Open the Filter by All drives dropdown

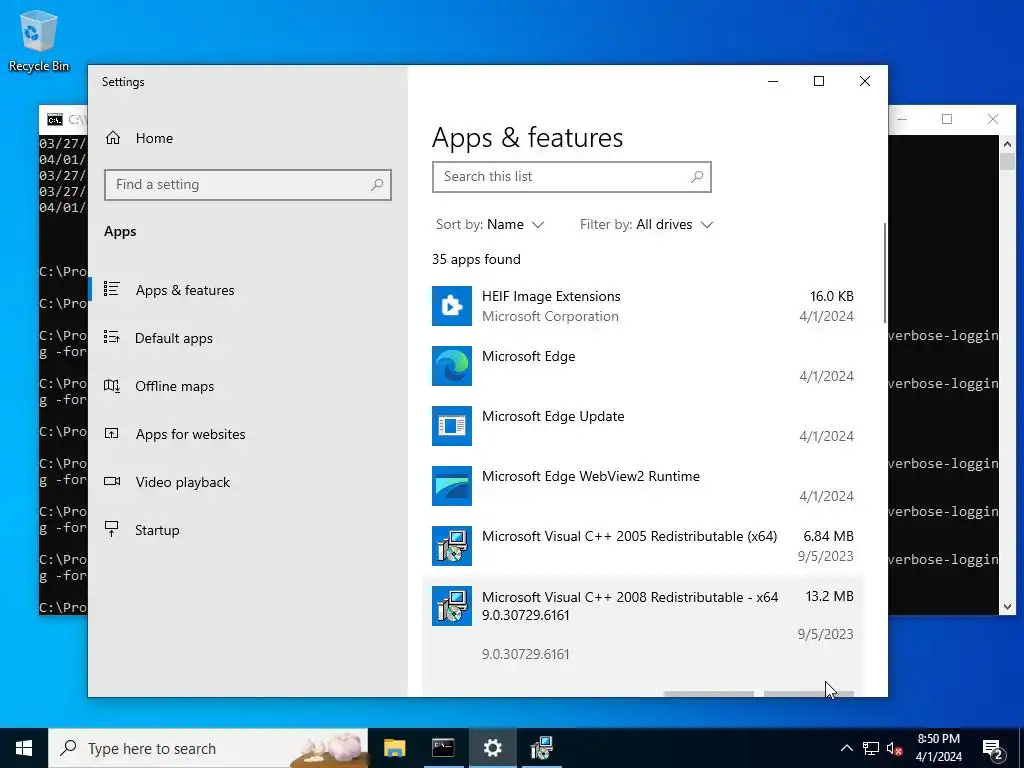click(x=646, y=225)
